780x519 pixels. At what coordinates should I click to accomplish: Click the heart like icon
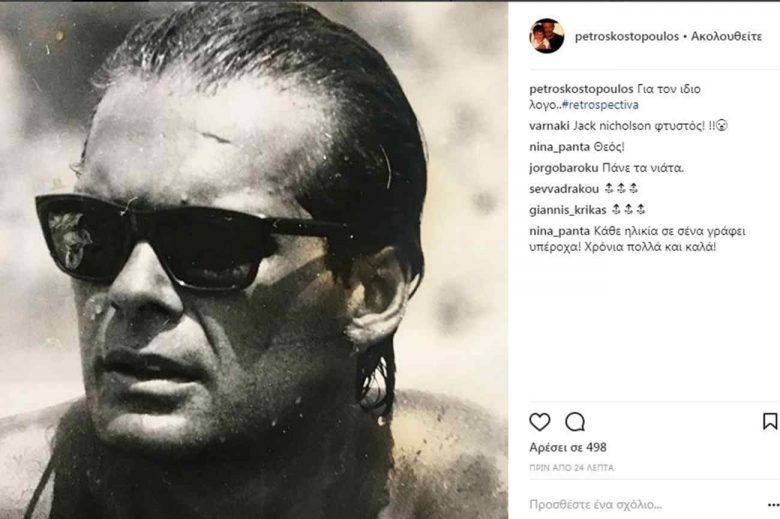[x=540, y=421]
